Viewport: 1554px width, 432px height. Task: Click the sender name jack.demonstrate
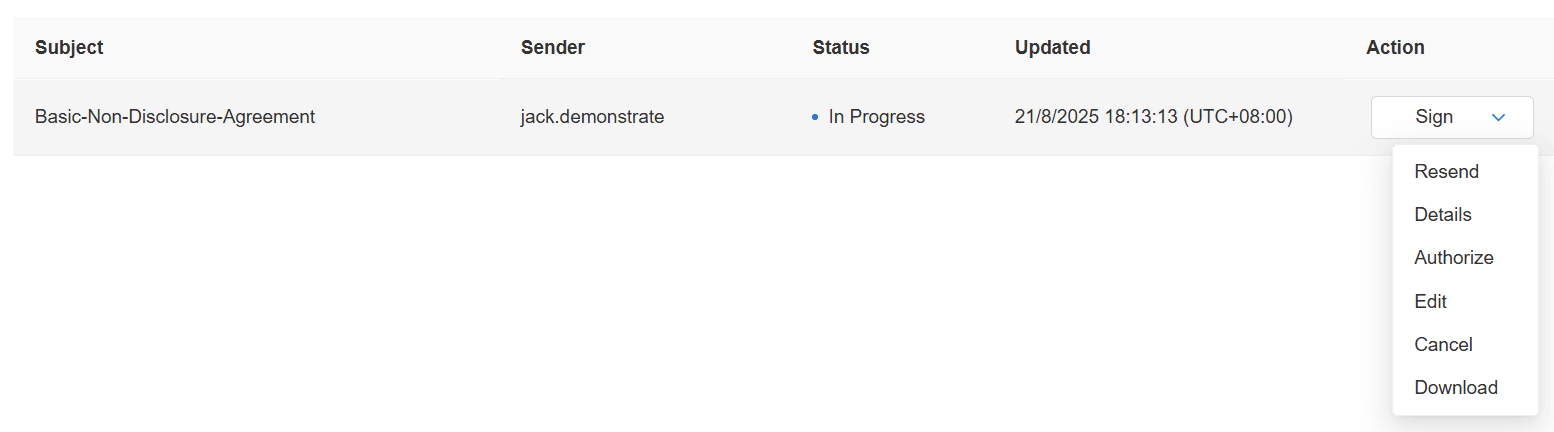[x=592, y=117]
